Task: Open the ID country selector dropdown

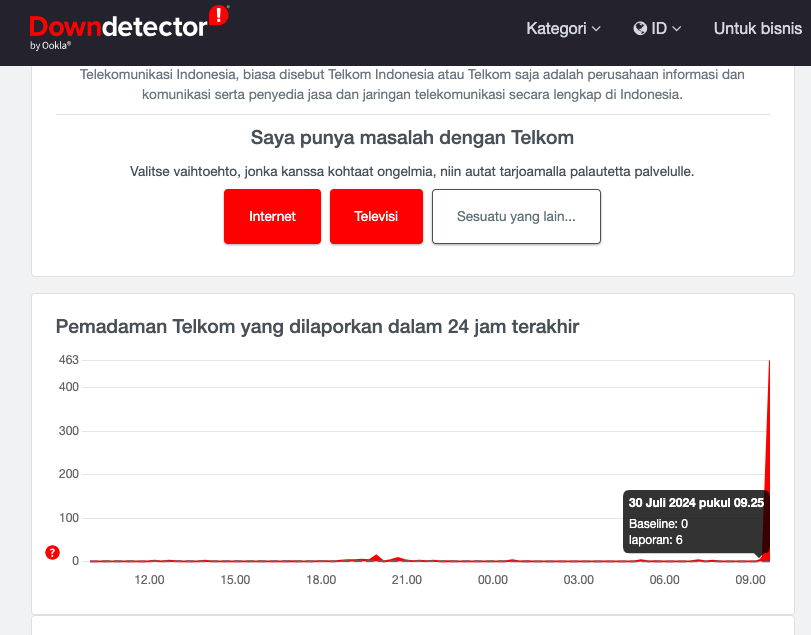Action: pyautogui.click(x=658, y=29)
